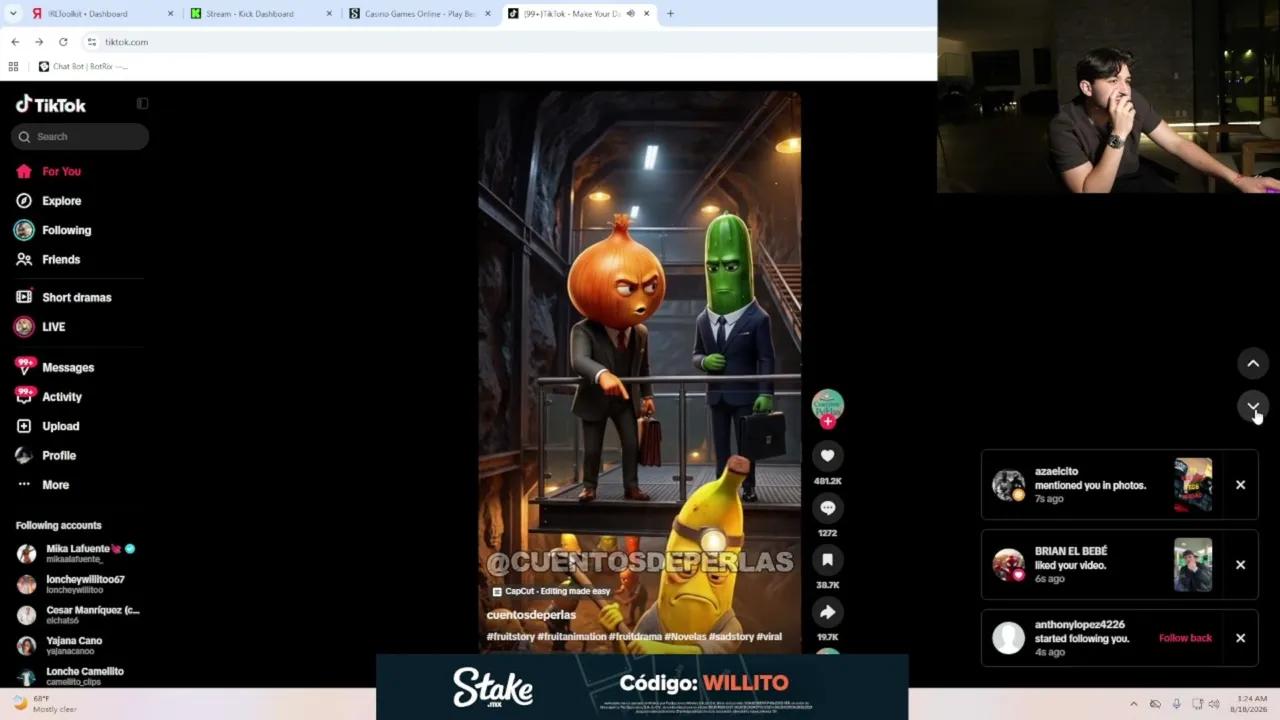Mute the TikTok tab audio icon
This screenshot has width=1280, height=720.
pyautogui.click(x=630, y=14)
